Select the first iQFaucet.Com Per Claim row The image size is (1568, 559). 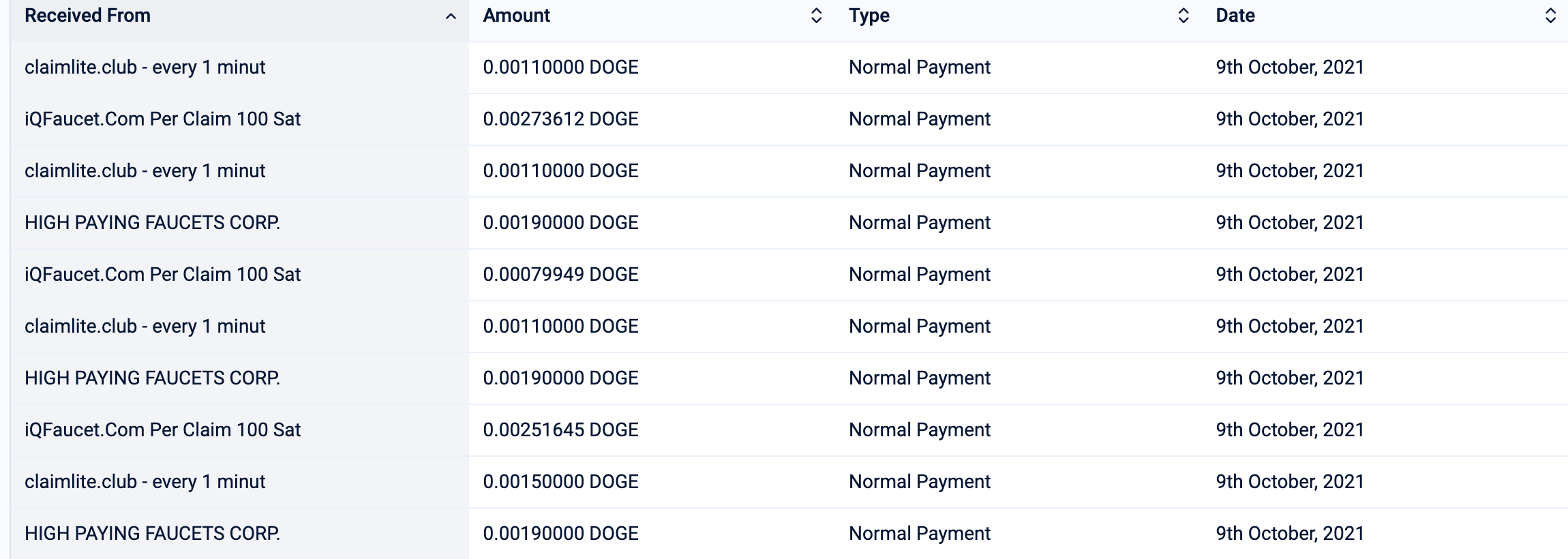(x=162, y=119)
